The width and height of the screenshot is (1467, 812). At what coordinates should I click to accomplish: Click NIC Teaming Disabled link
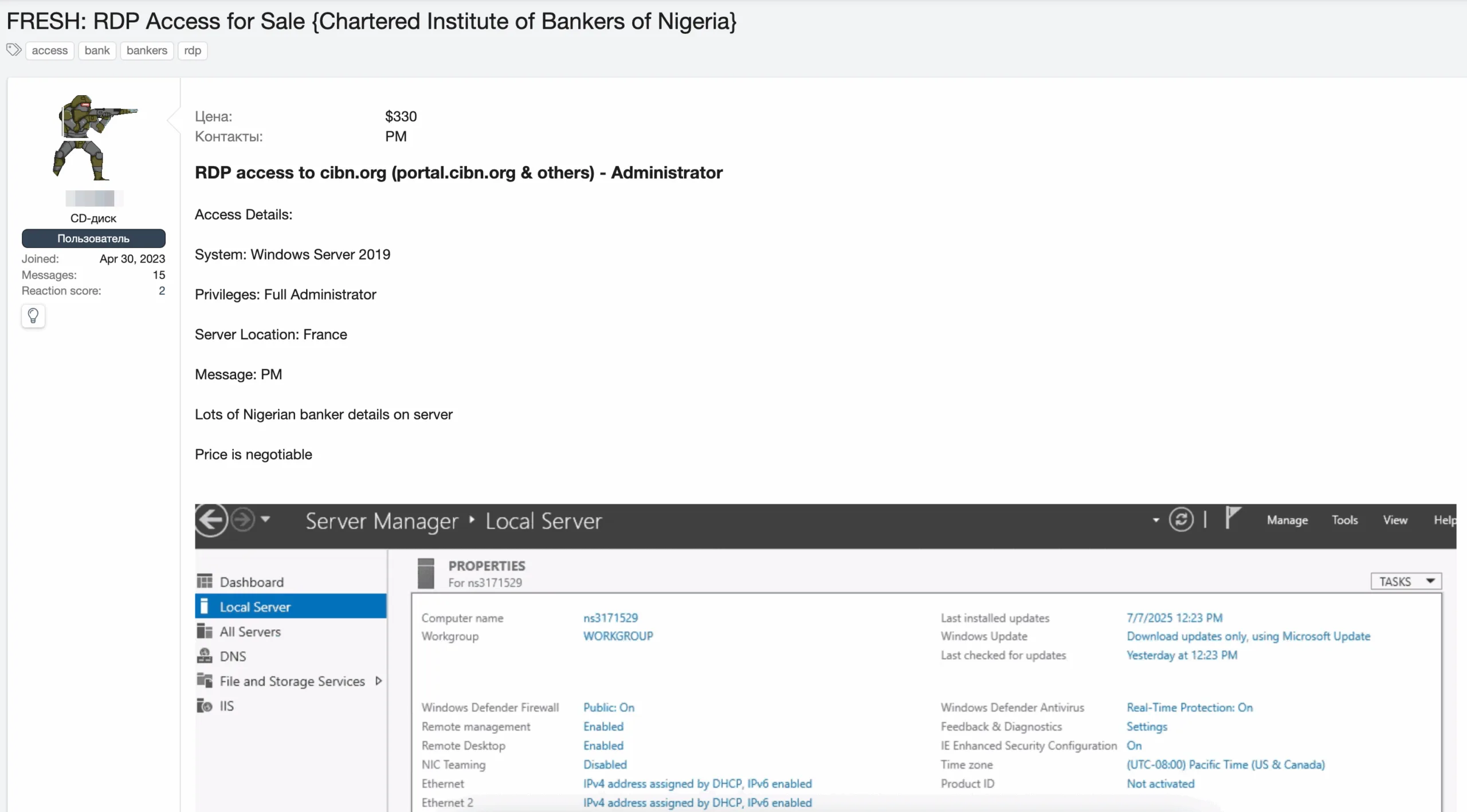click(605, 764)
